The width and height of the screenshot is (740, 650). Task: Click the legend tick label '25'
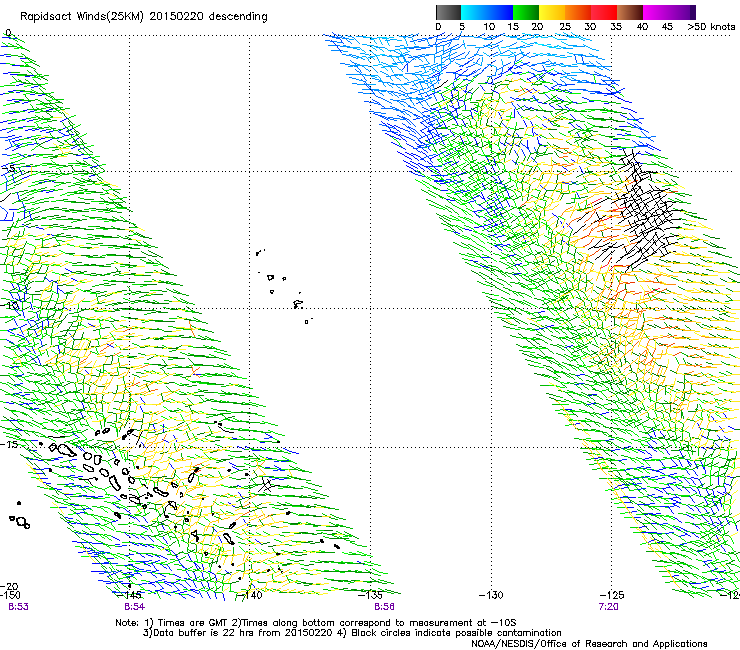(565, 27)
